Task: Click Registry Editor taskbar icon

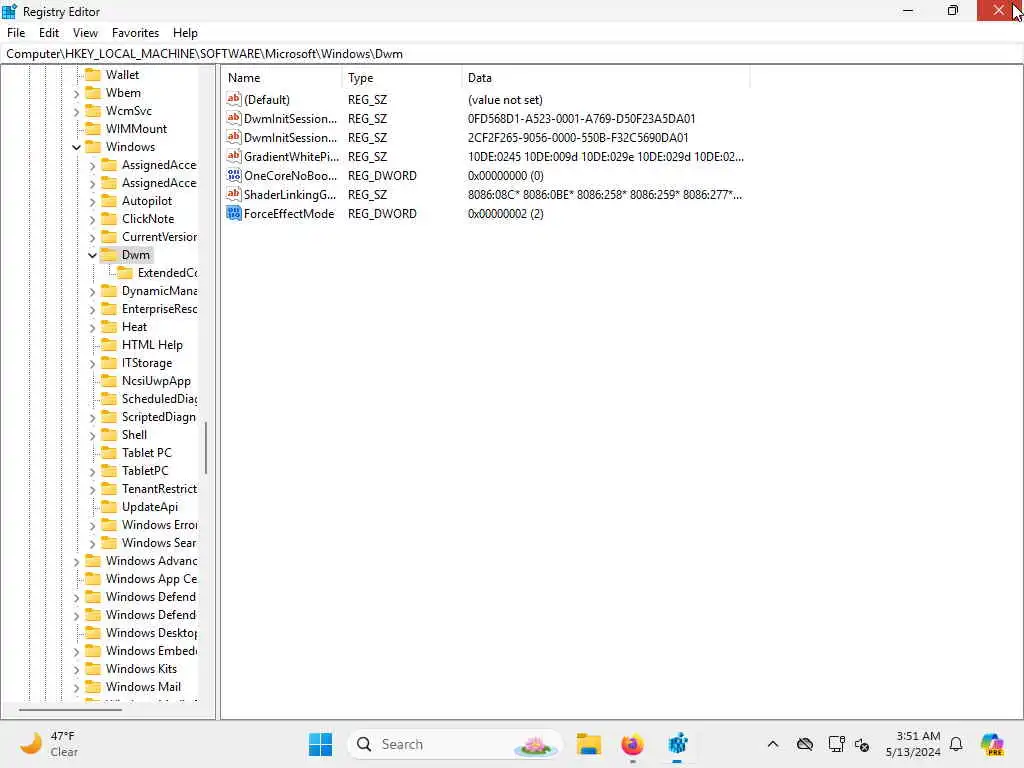Action: [x=678, y=744]
